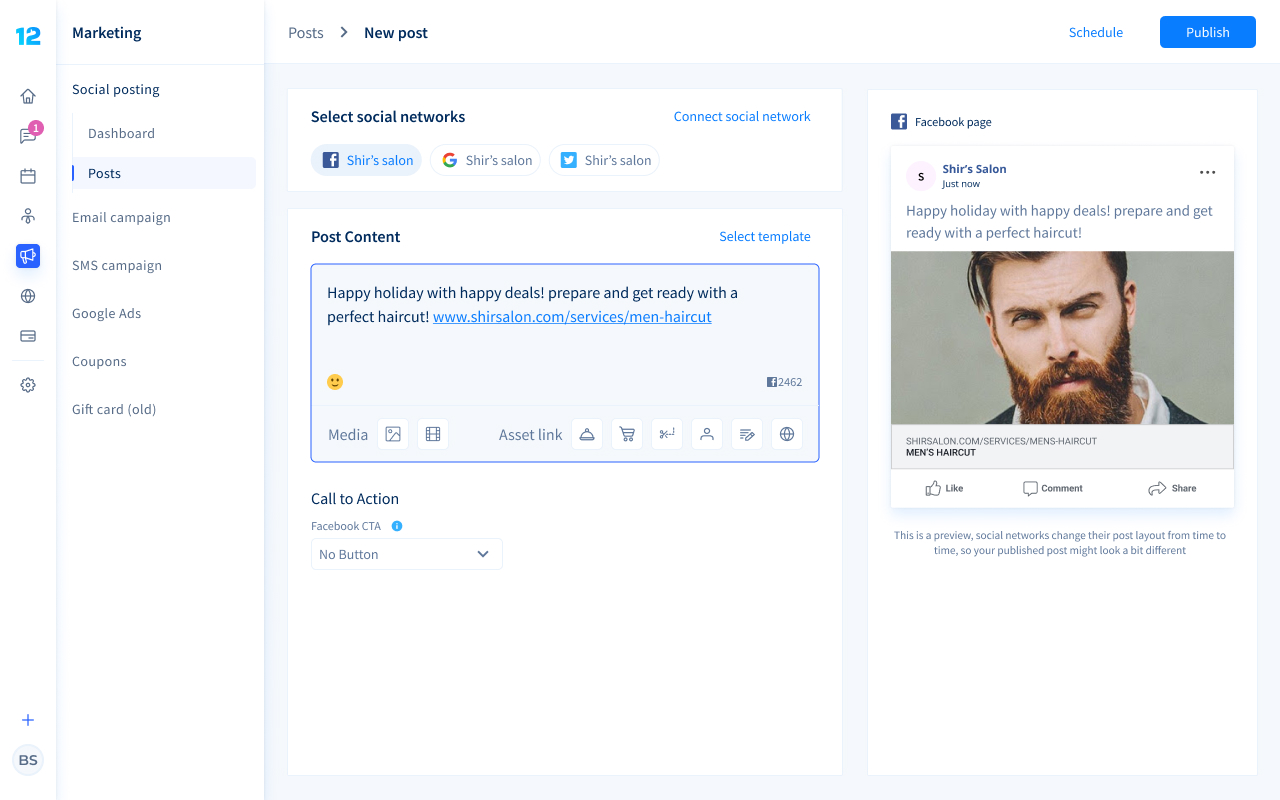Open the payments card icon in left rail

28,336
